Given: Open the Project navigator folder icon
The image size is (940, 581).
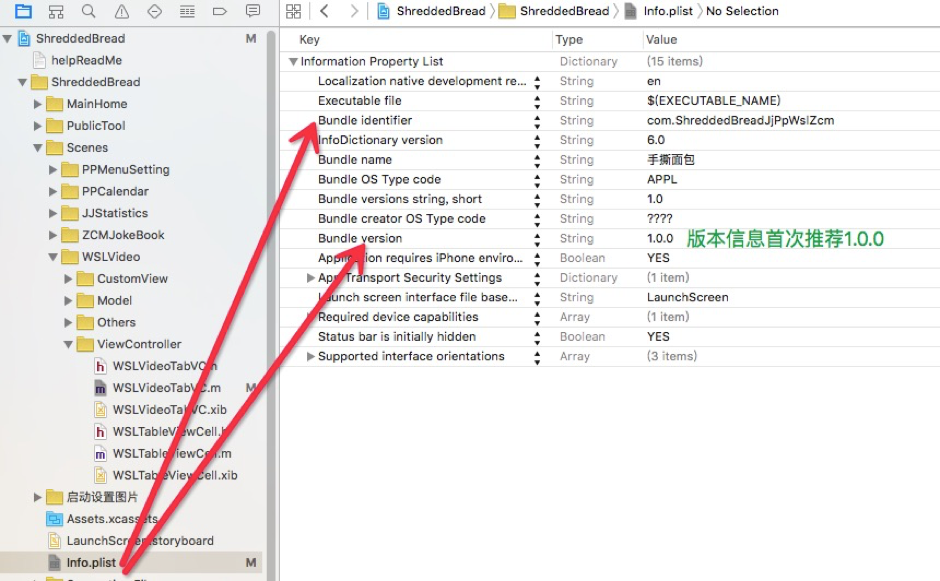Looking at the screenshot, I should point(23,11).
